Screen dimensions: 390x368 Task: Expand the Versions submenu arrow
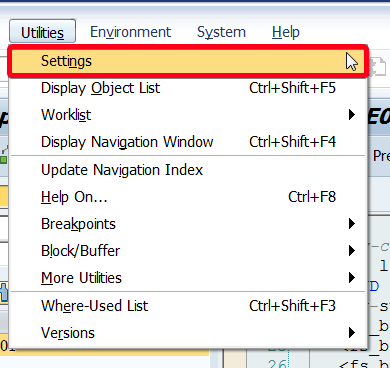pos(352,333)
